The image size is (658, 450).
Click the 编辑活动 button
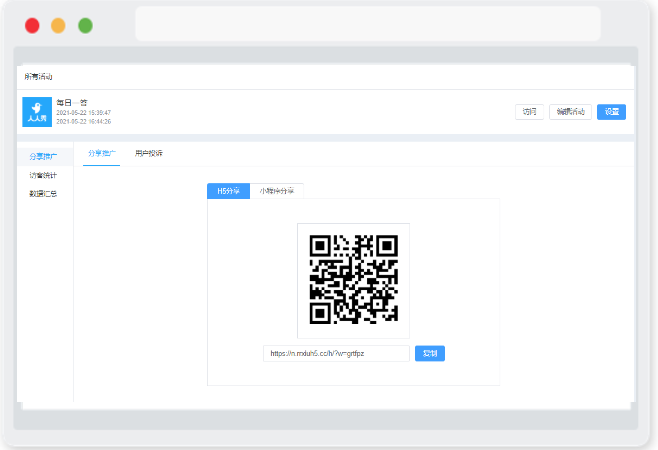570,112
